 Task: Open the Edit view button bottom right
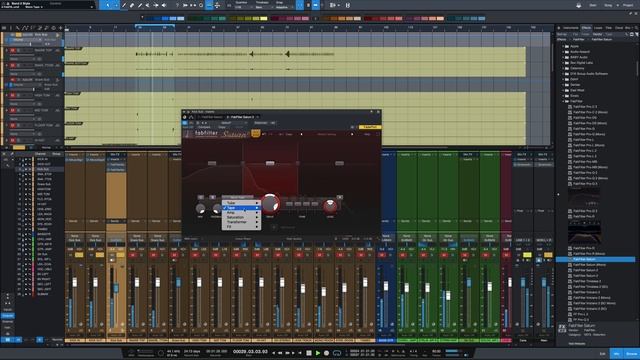(x=603, y=353)
